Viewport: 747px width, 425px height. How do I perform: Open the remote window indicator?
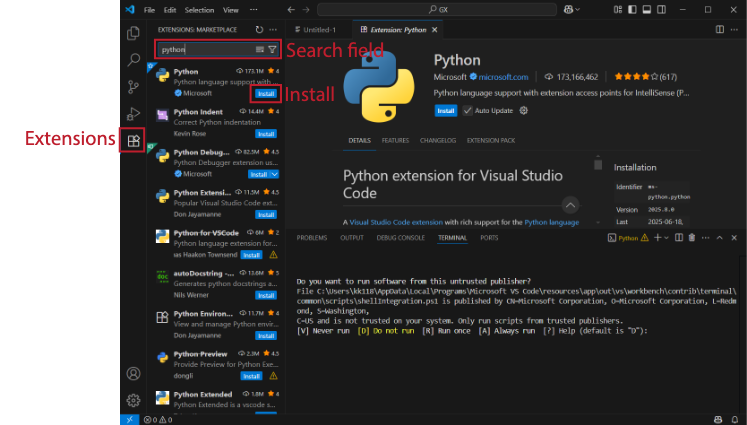click(129, 420)
